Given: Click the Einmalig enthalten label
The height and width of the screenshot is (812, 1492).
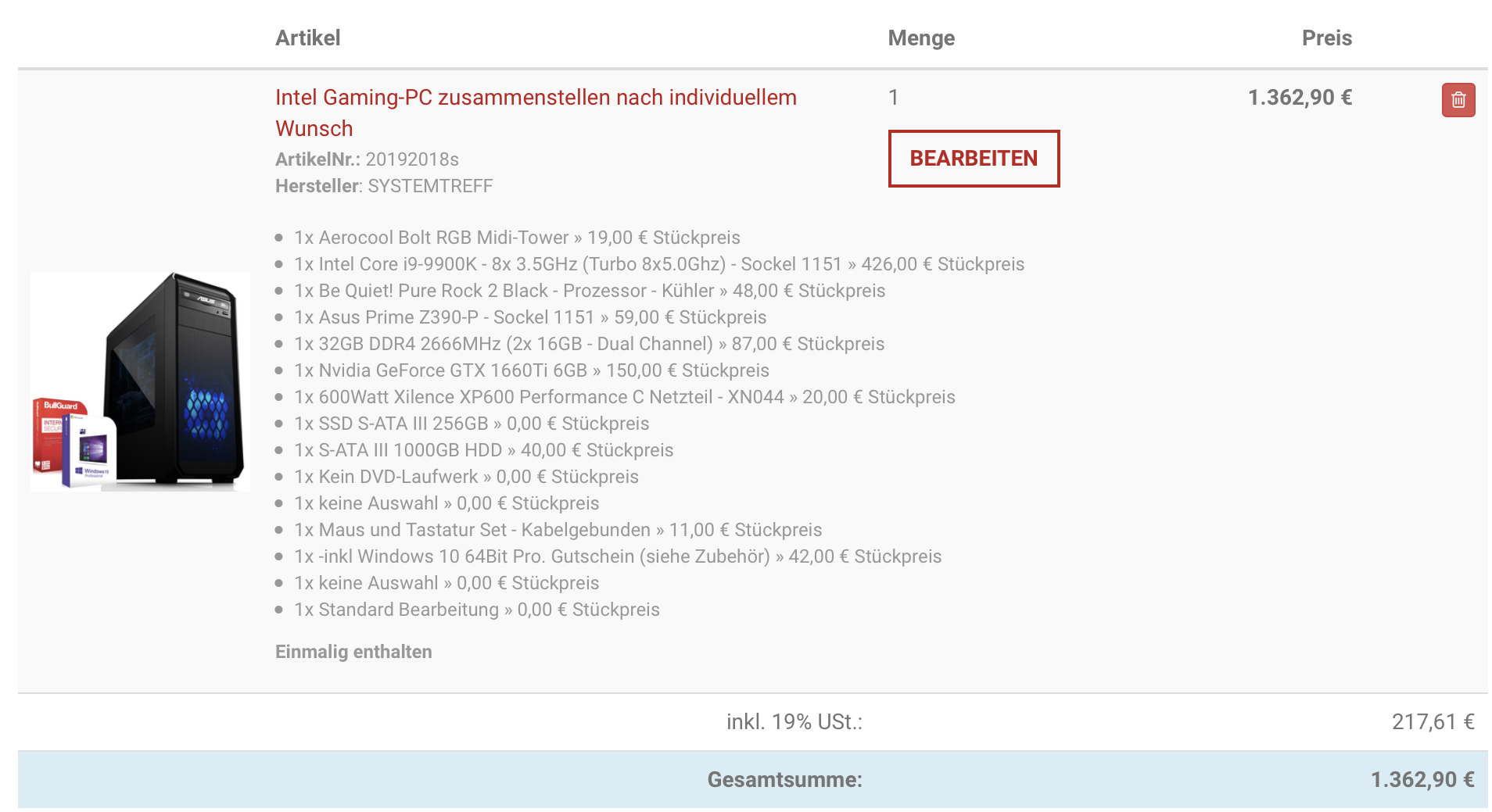Looking at the screenshot, I should pos(353,652).
